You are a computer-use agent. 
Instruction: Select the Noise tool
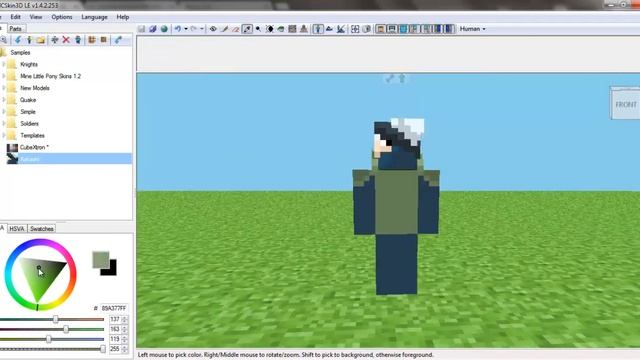click(292, 29)
